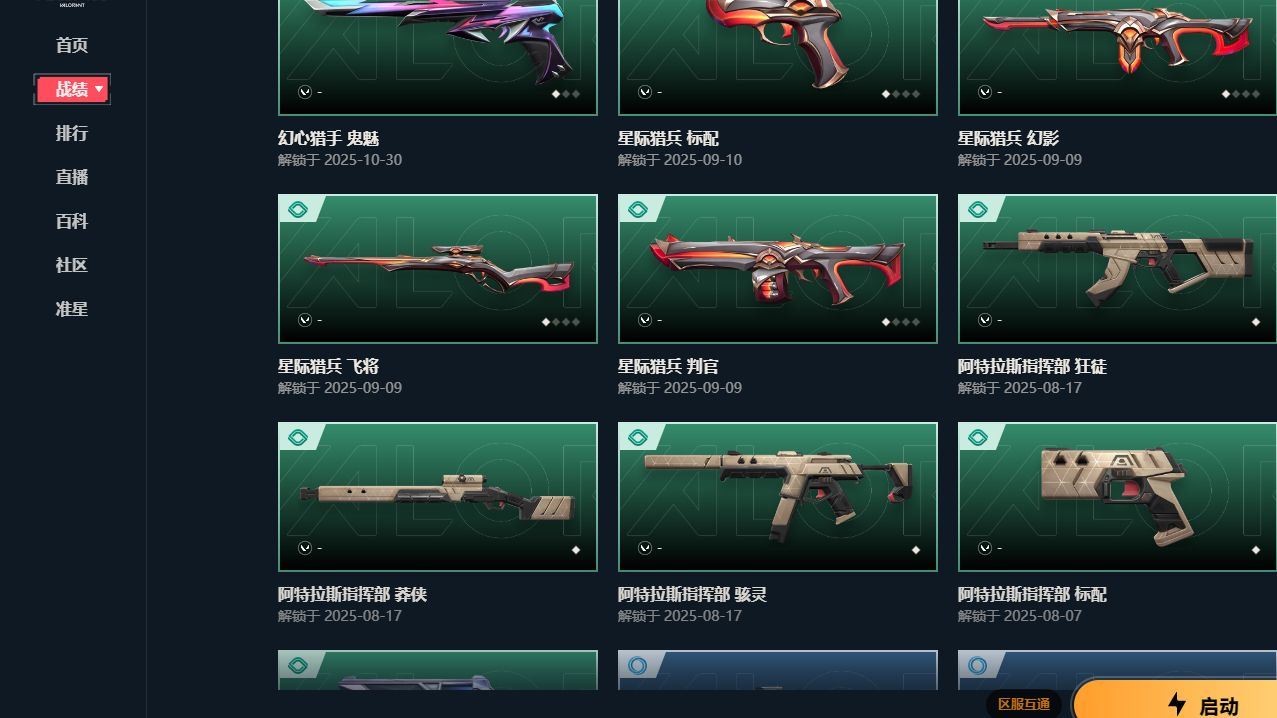1277x718 pixels.
Task: Open the 百科 sidebar entry
Action: coord(72,221)
